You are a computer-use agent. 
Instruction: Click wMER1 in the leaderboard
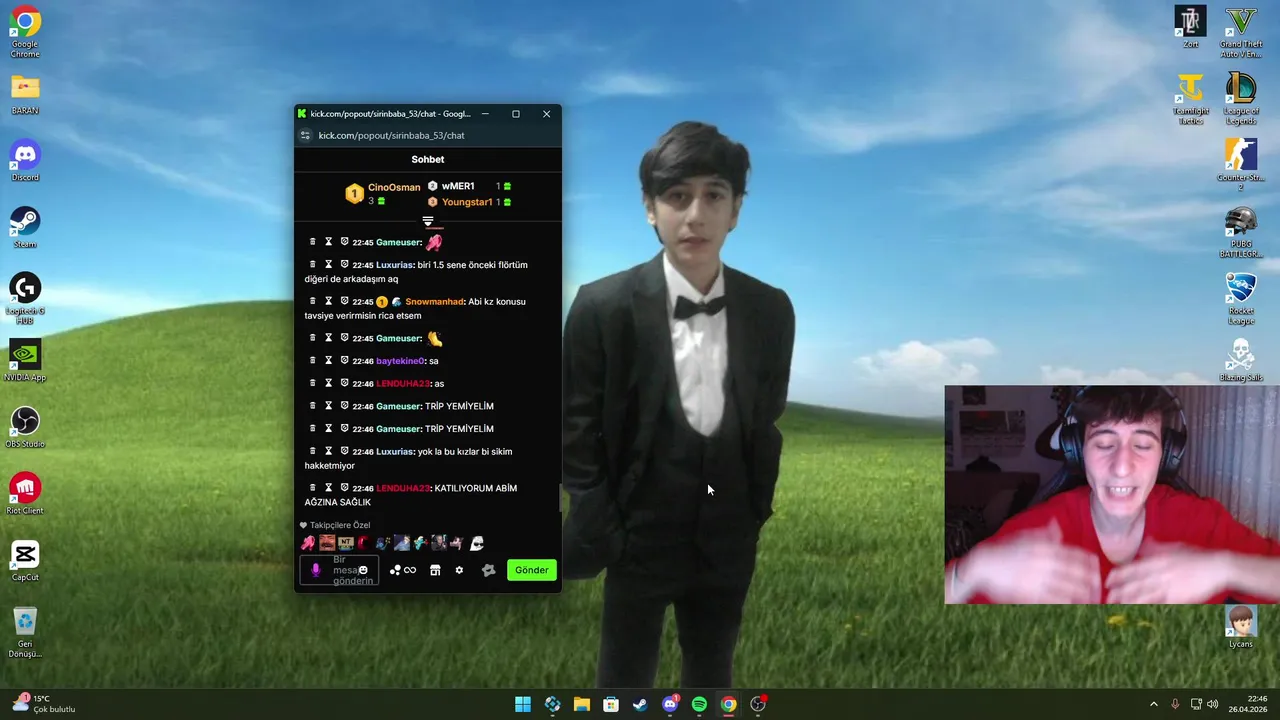pyautogui.click(x=458, y=186)
